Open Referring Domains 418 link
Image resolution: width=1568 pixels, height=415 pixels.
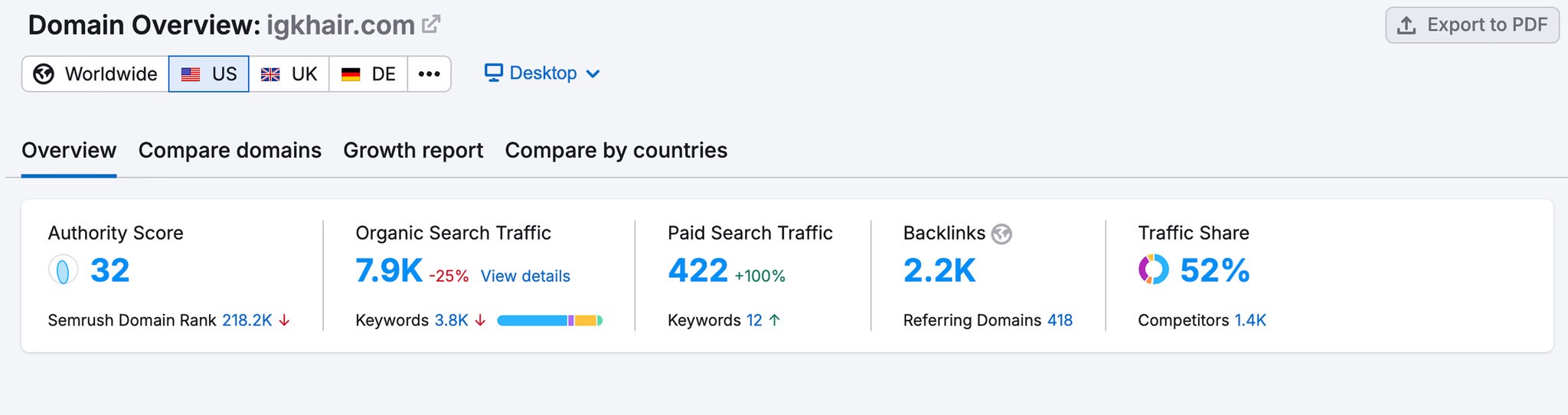tap(1060, 320)
